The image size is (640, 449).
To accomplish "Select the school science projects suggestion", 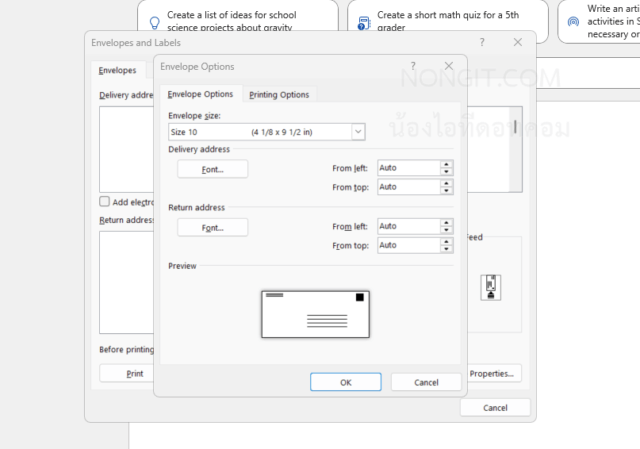I will point(238,16).
